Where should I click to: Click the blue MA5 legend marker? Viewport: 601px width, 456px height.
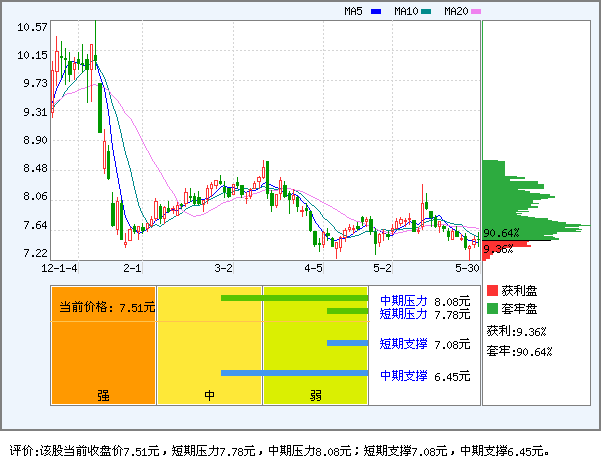coord(376,12)
